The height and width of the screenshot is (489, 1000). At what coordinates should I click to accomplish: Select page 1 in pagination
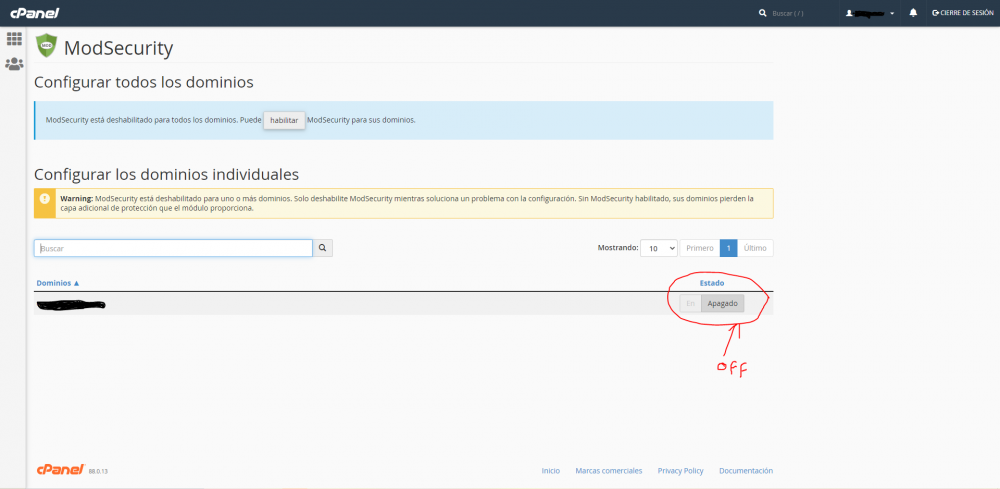728,248
